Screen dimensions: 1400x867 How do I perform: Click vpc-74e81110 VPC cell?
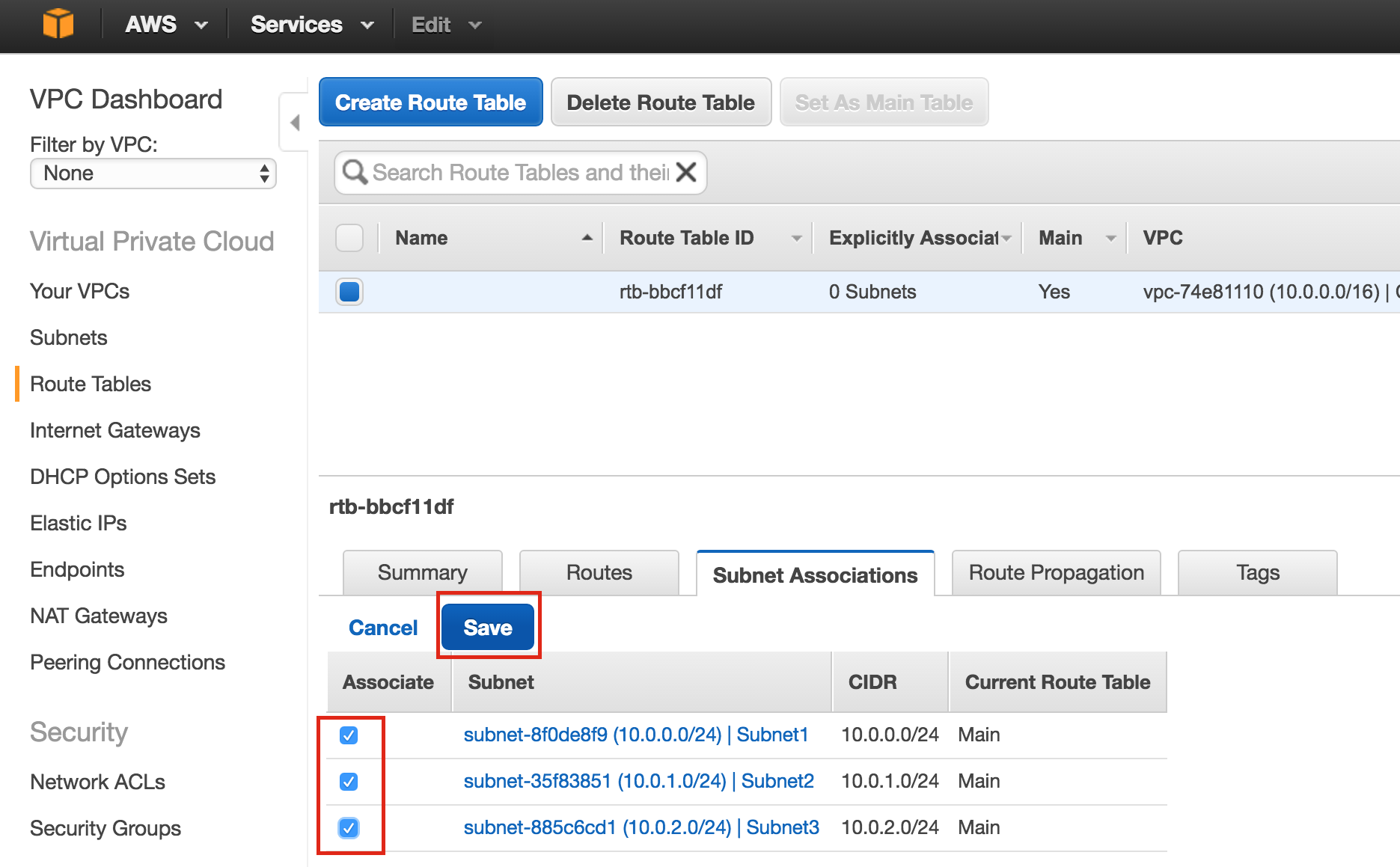click(x=1271, y=292)
